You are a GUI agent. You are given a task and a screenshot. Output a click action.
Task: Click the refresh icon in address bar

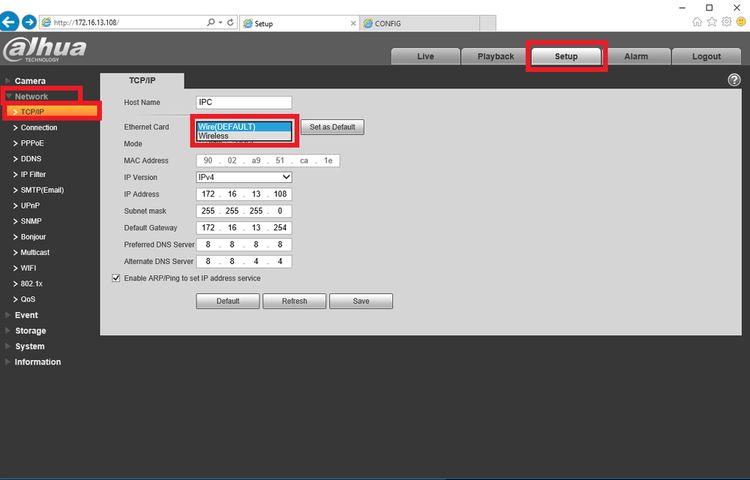[231, 22]
